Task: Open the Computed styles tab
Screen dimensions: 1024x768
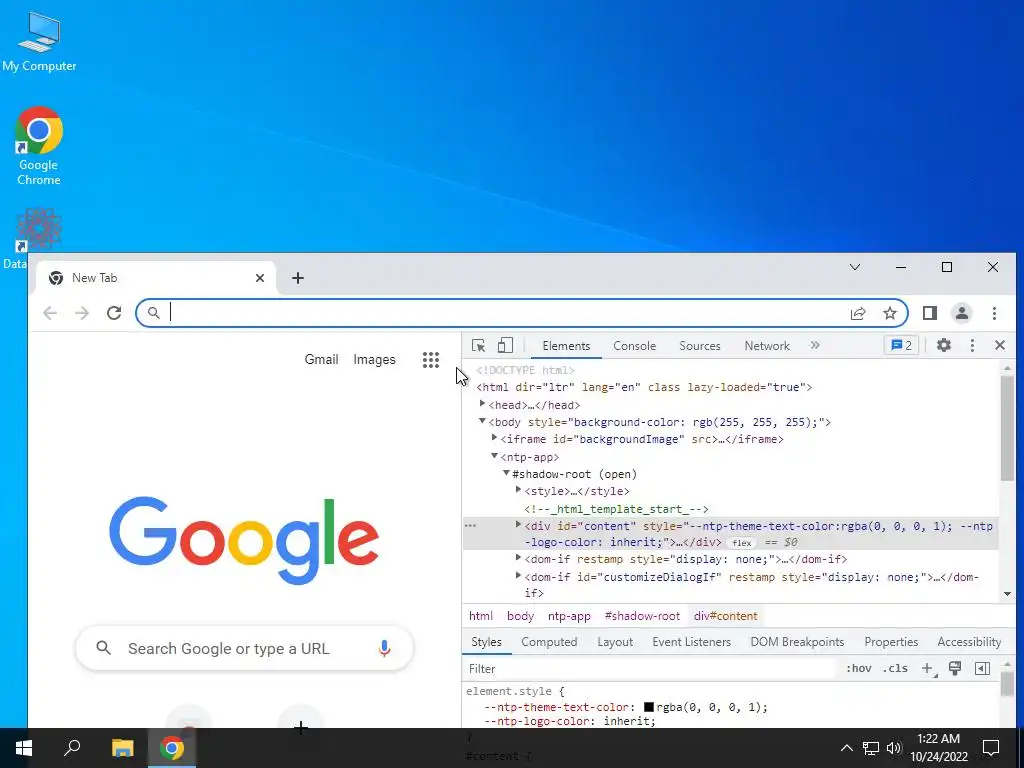Action: [549, 642]
